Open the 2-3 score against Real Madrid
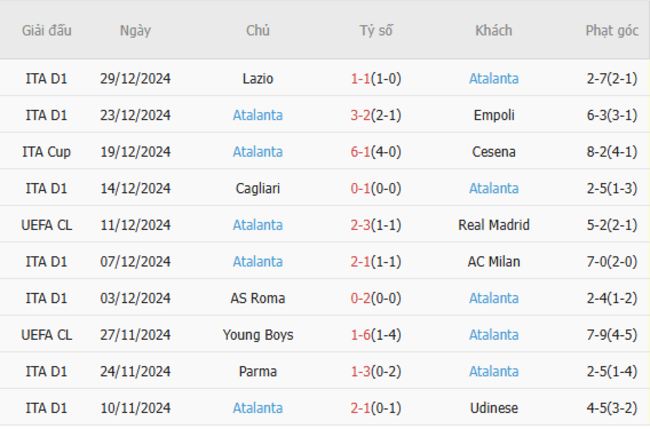The image size is (650, 429). coord(360,225)
